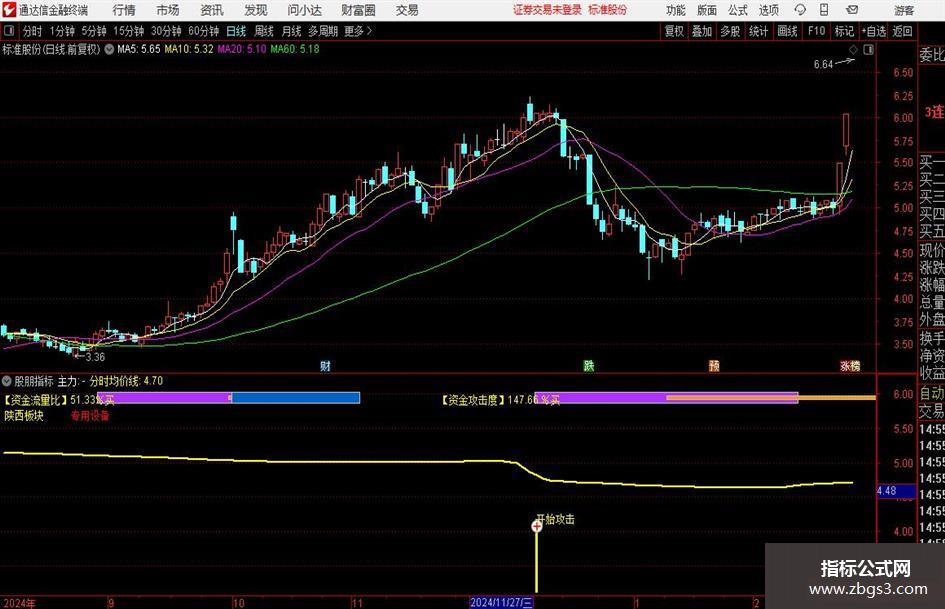Image resolution: width=945 pixels, height=609 pixels.
Task: Expand the 更多 period options
Action: [358, 31]
